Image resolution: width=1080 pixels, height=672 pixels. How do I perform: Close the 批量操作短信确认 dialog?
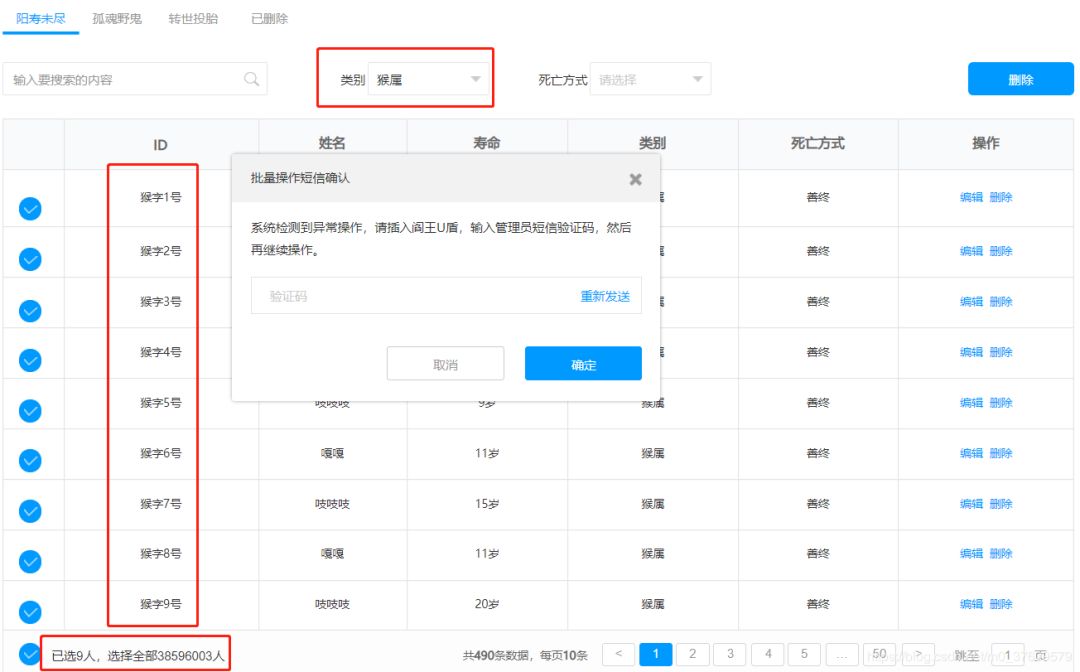tap(635, 180)
